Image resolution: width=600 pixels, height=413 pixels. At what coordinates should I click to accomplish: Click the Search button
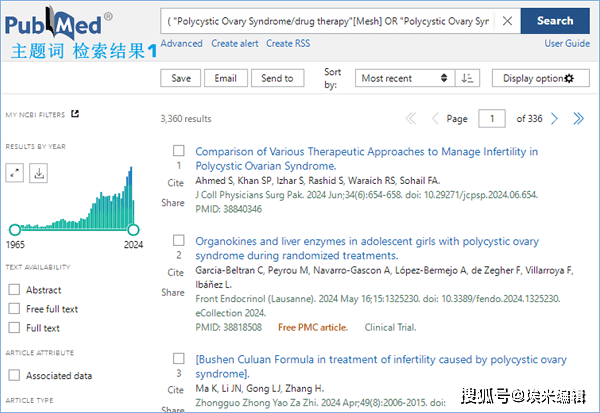click(x=555, y=21)
